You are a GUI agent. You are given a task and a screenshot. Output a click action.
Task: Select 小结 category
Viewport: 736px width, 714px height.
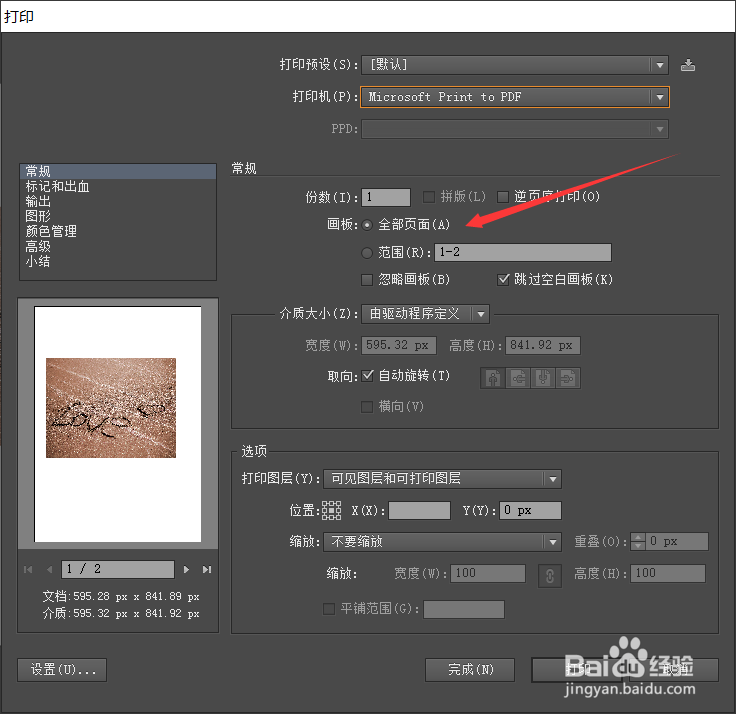pos(118,261)
